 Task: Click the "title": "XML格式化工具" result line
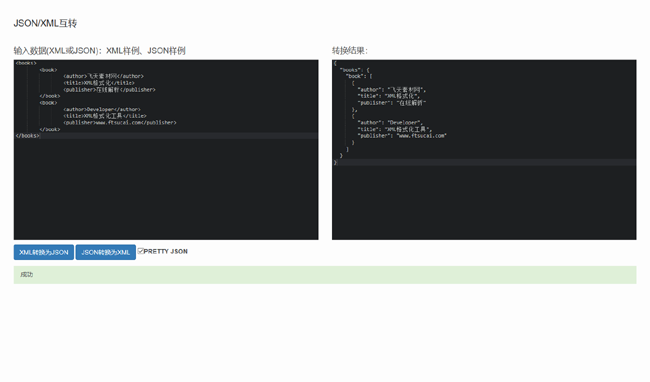click(395, 129)
